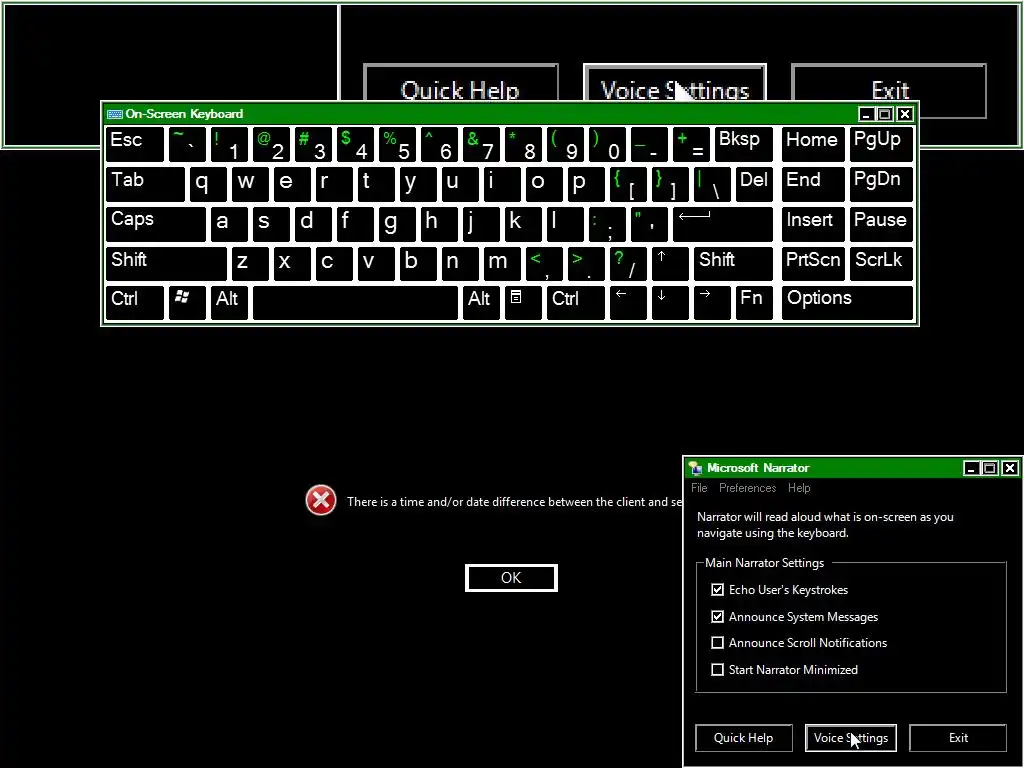Click the Home key

pyautogui.click(x=813, y=144)
